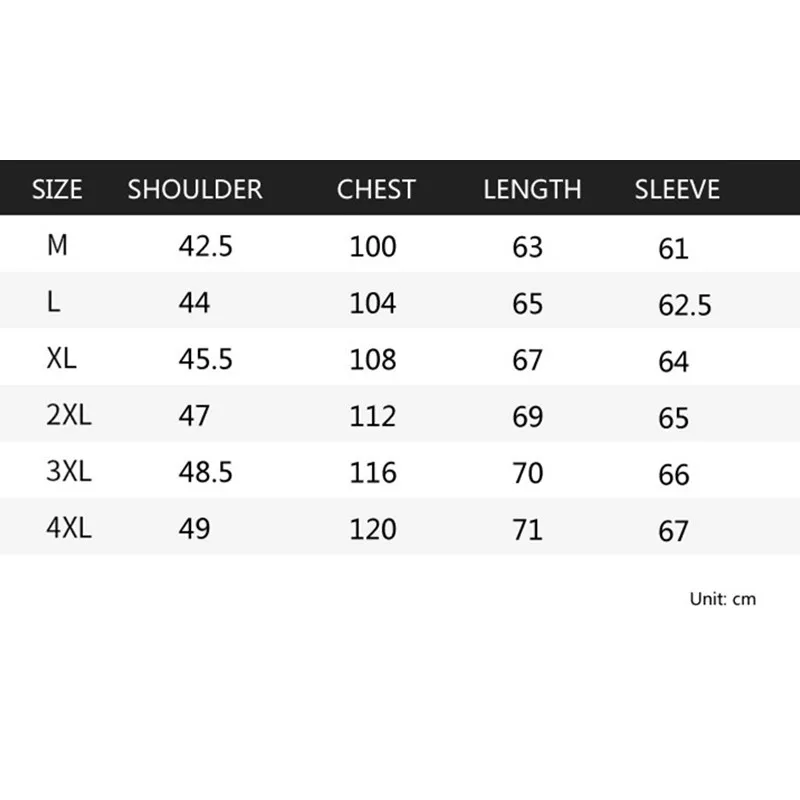Select the 4XL size row label
Viewport: 800px width, 800px height.
69,528
